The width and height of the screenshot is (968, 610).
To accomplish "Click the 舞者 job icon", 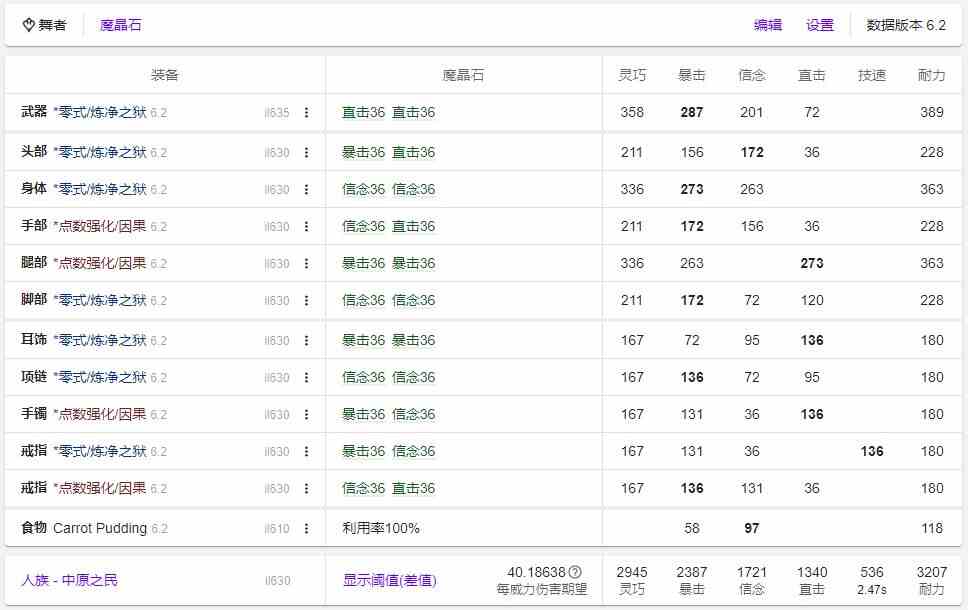I will click(x=28, y=25).
